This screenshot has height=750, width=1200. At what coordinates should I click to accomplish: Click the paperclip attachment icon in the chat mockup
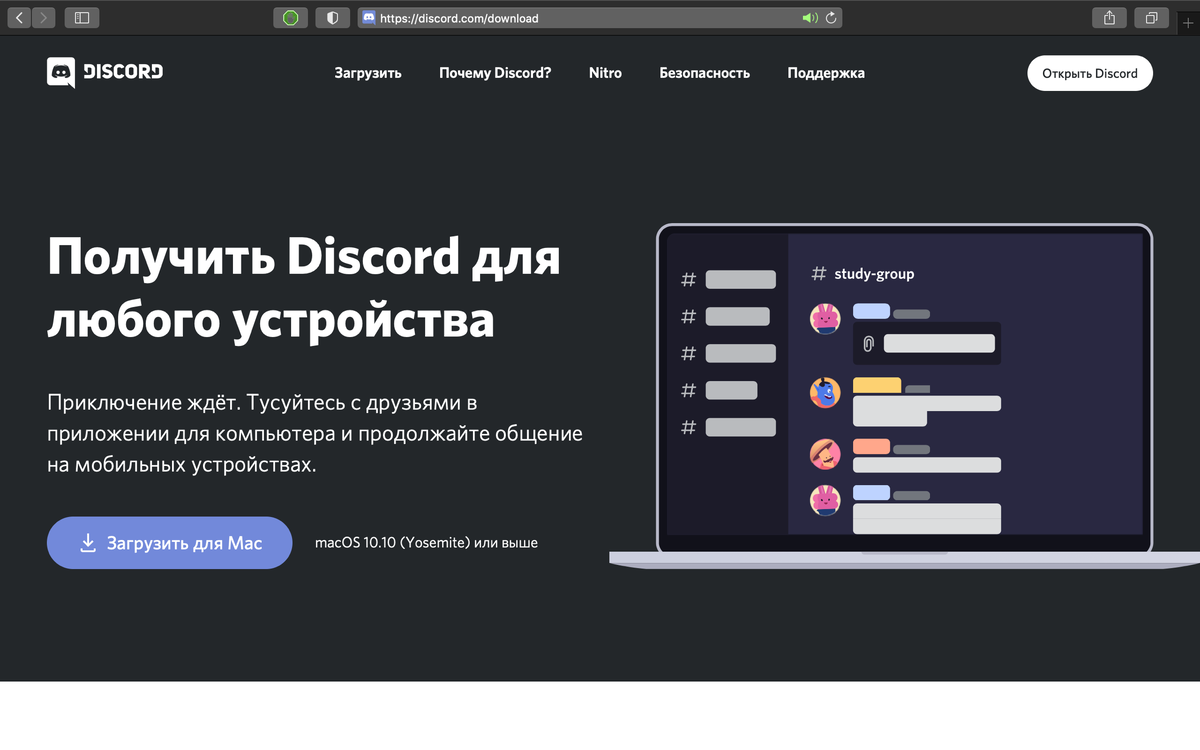869,342
